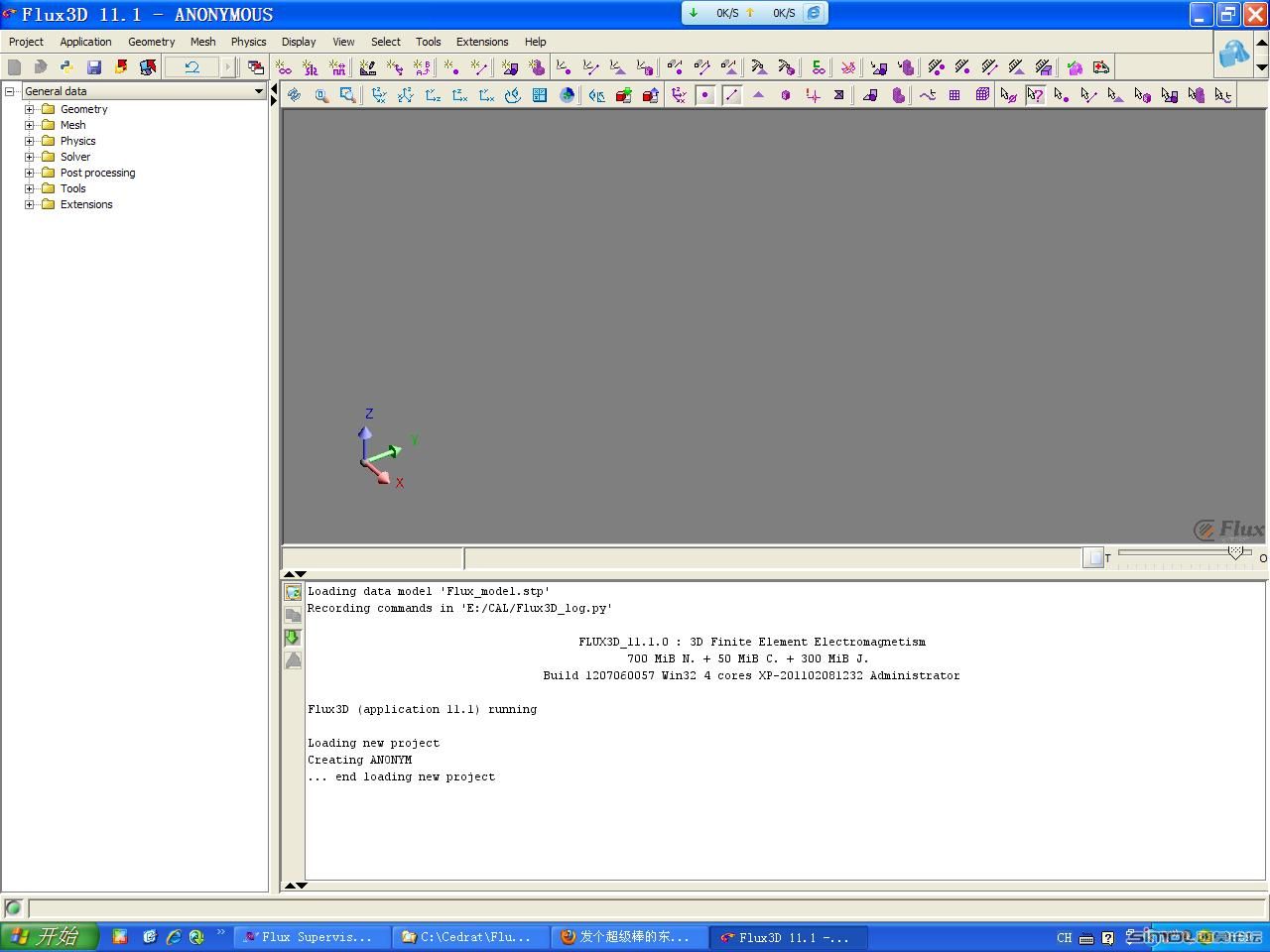
Task: Expand the Mesh tree node
Action: [30, 125]
